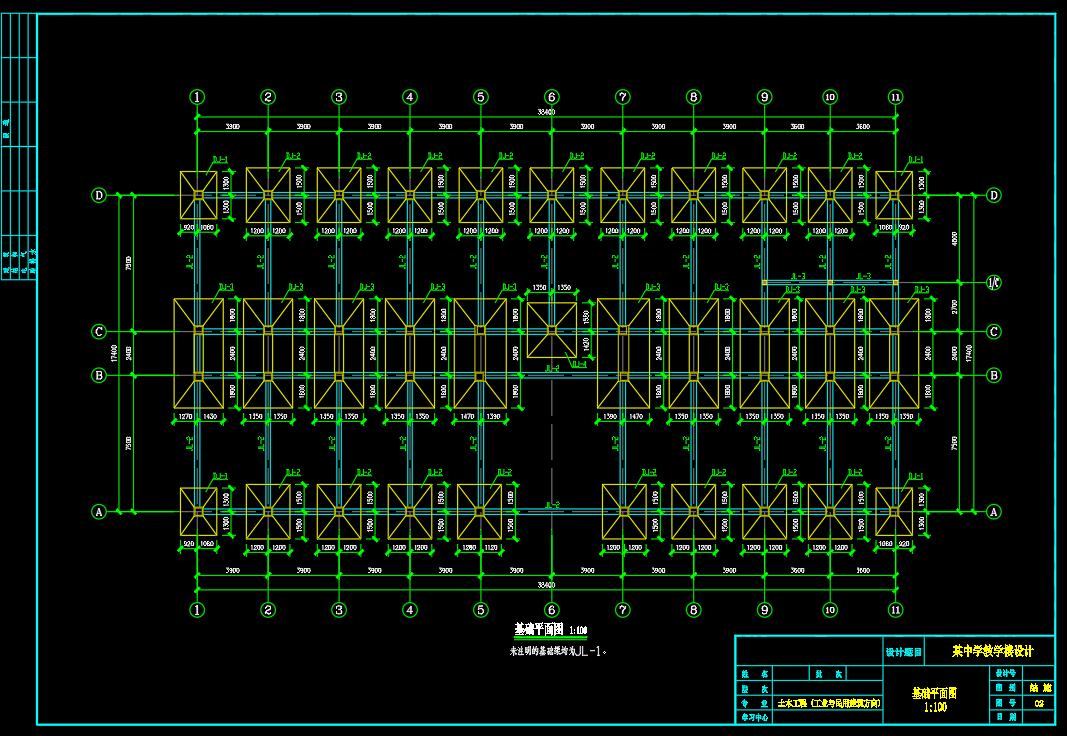Screen dimensions: 1067x736
Task: Click axis bubble A on the right side
Action: 993,512
